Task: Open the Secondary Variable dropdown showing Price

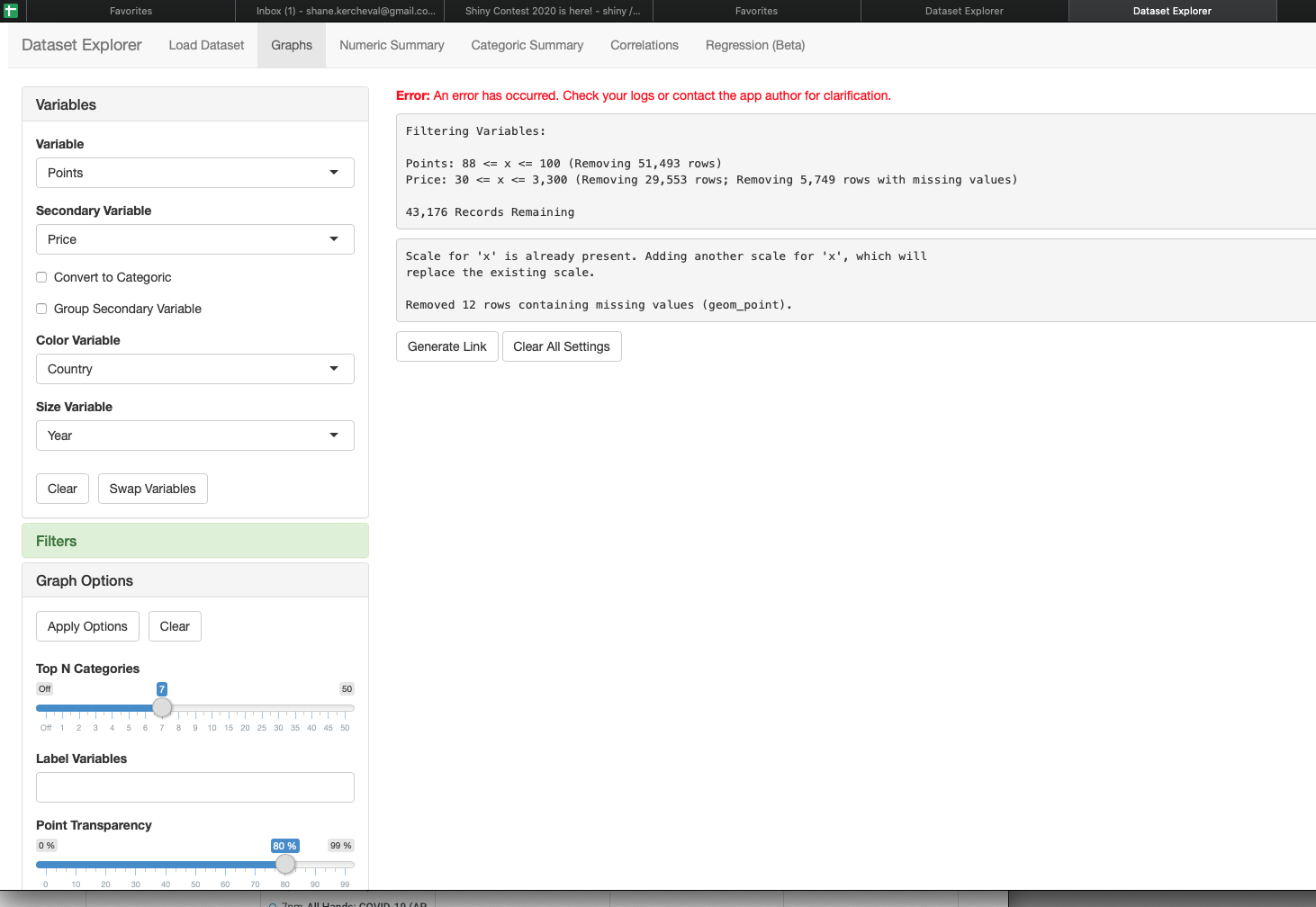Action: 194,239
